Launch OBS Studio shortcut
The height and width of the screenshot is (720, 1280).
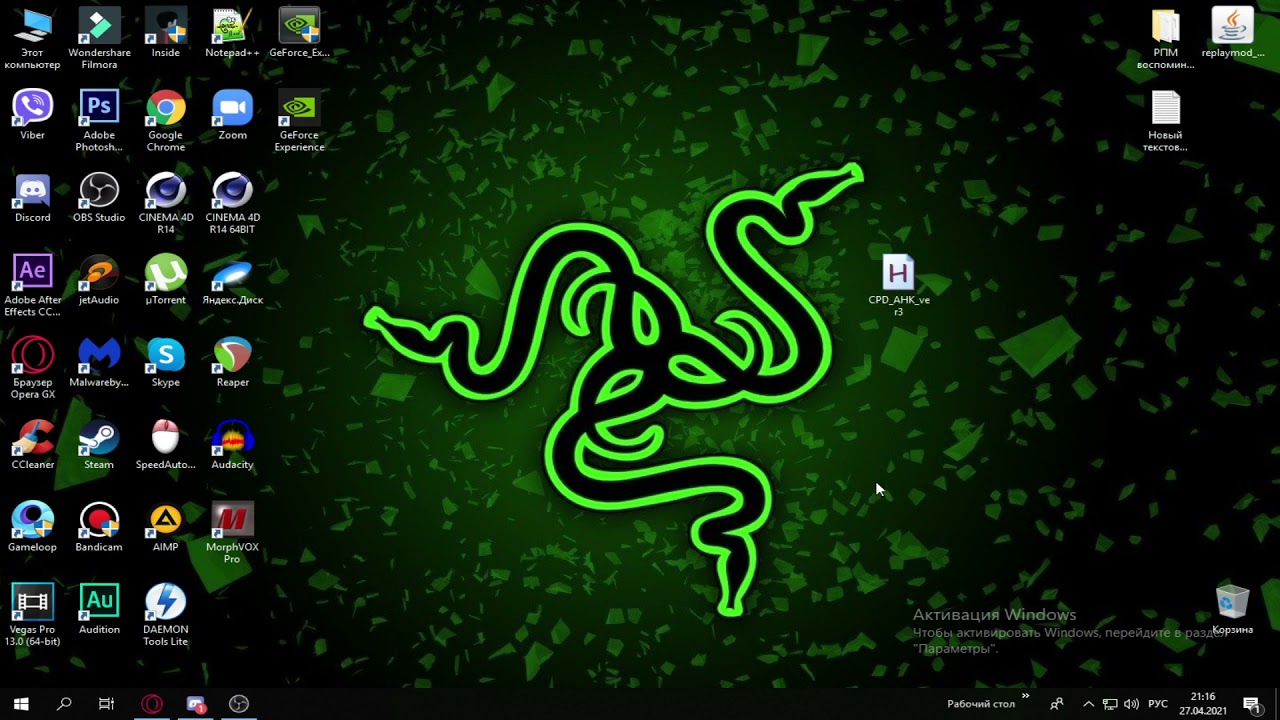99,198
